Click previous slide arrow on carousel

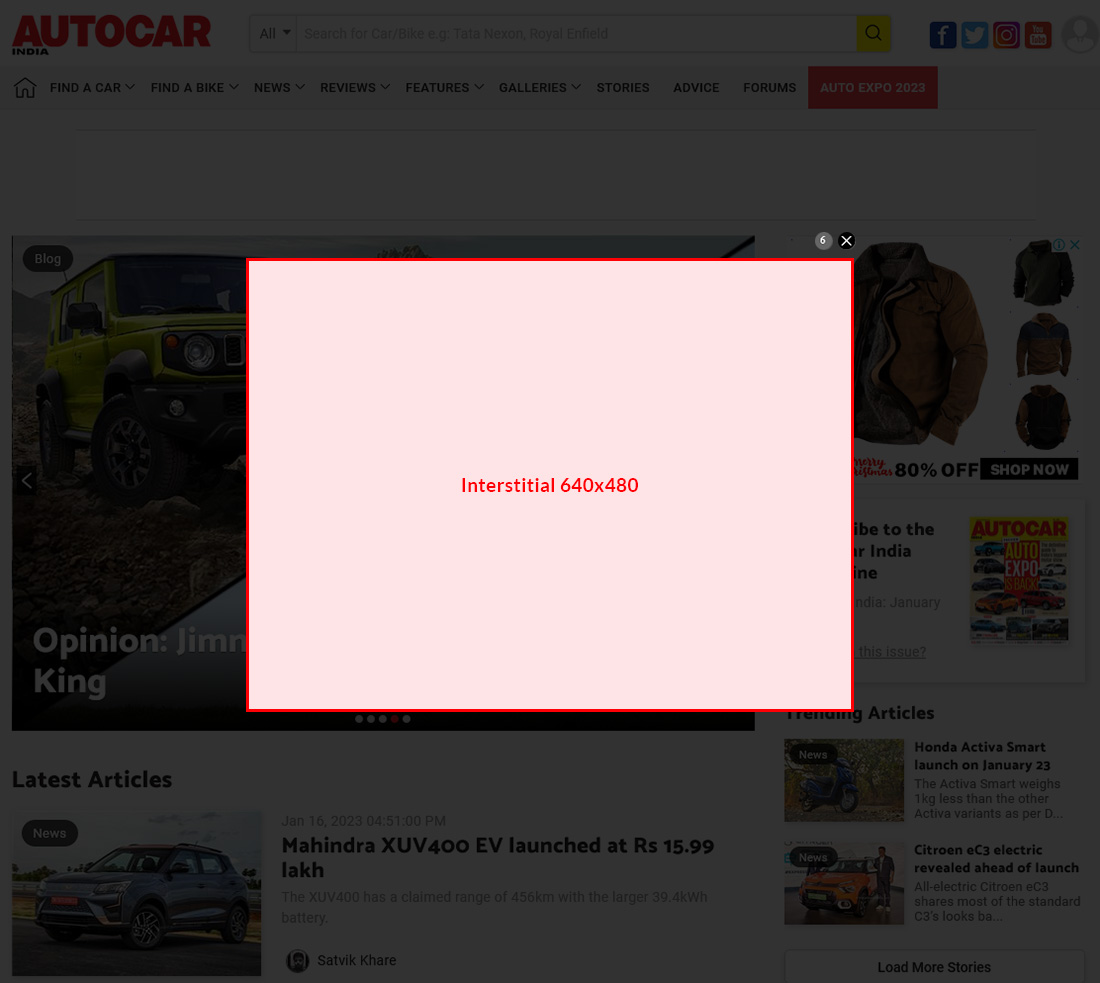(x=26, y=481)
